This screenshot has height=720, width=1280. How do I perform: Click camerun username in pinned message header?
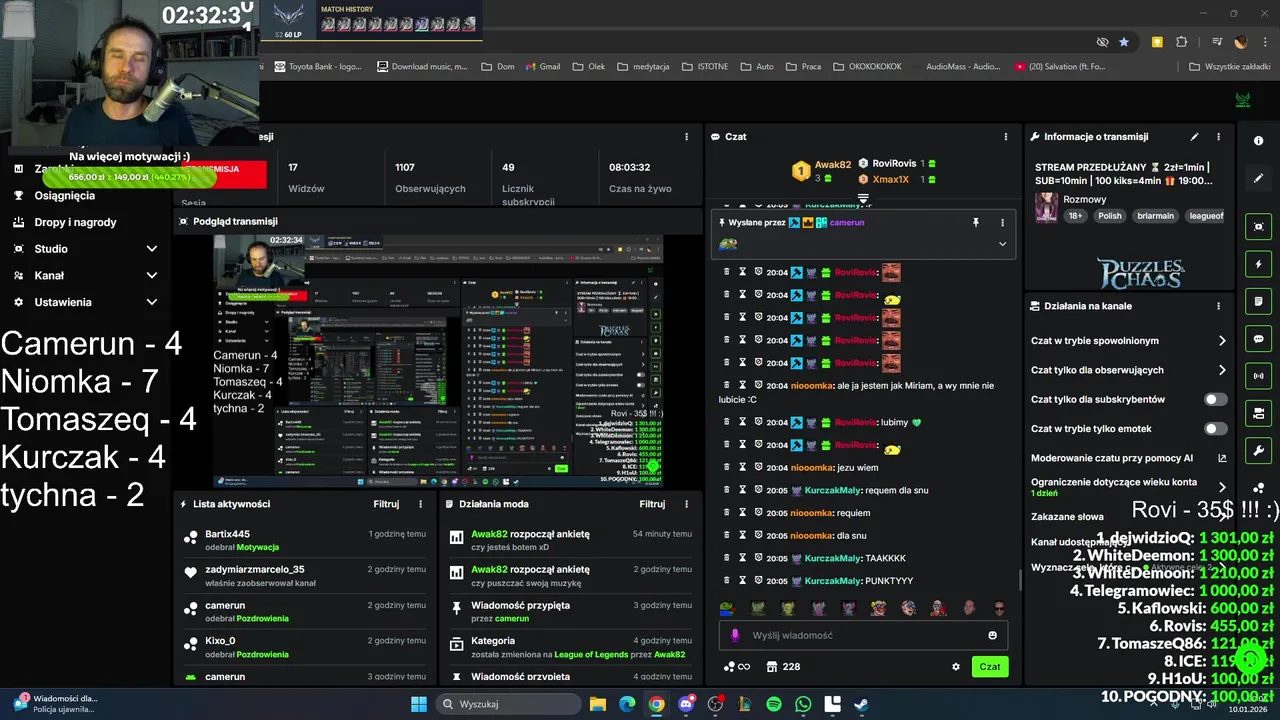tap(847, 222)
